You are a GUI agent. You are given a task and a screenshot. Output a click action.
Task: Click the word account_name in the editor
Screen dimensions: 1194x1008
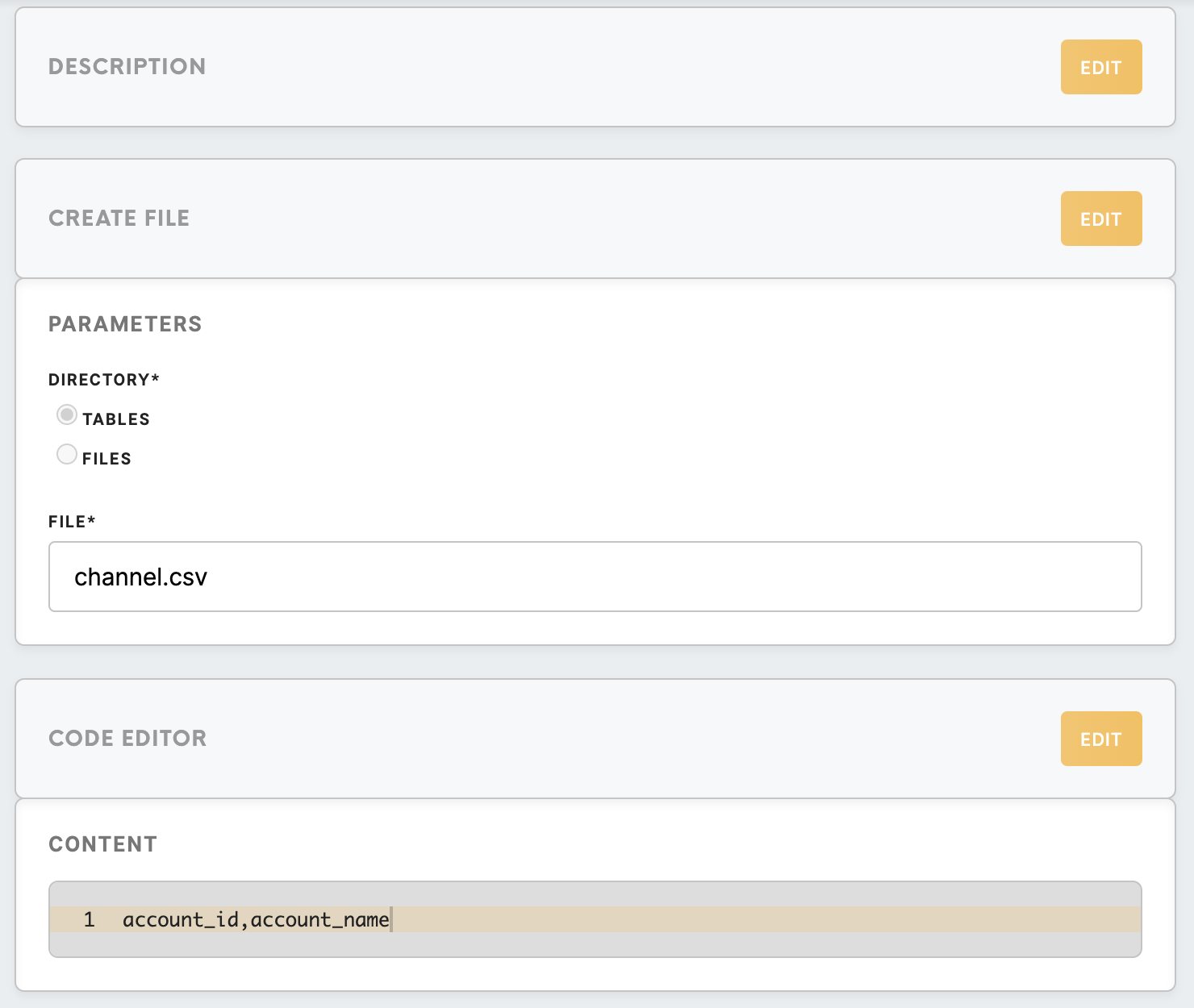319,919
